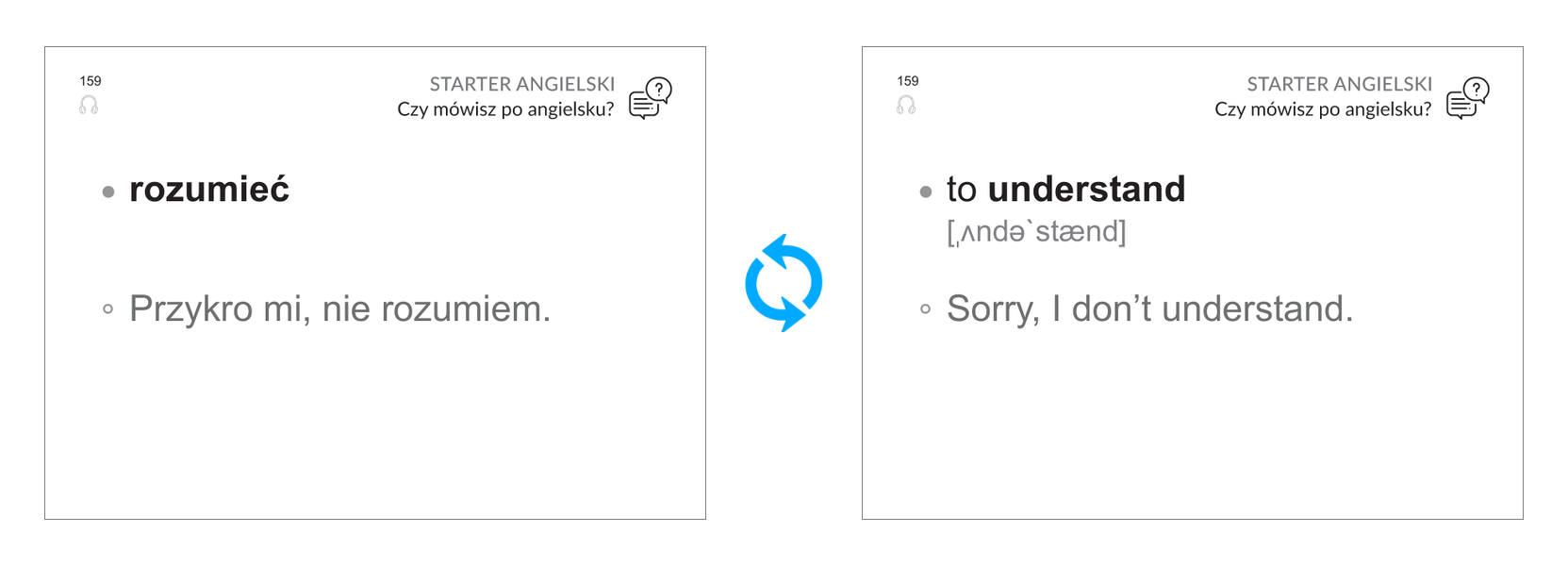Click the bullet dot beside to understand

(926, 191)
